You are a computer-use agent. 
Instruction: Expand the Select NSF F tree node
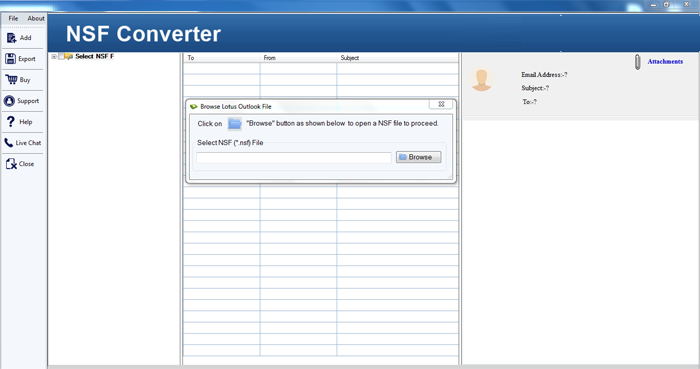tap(54, 57)
